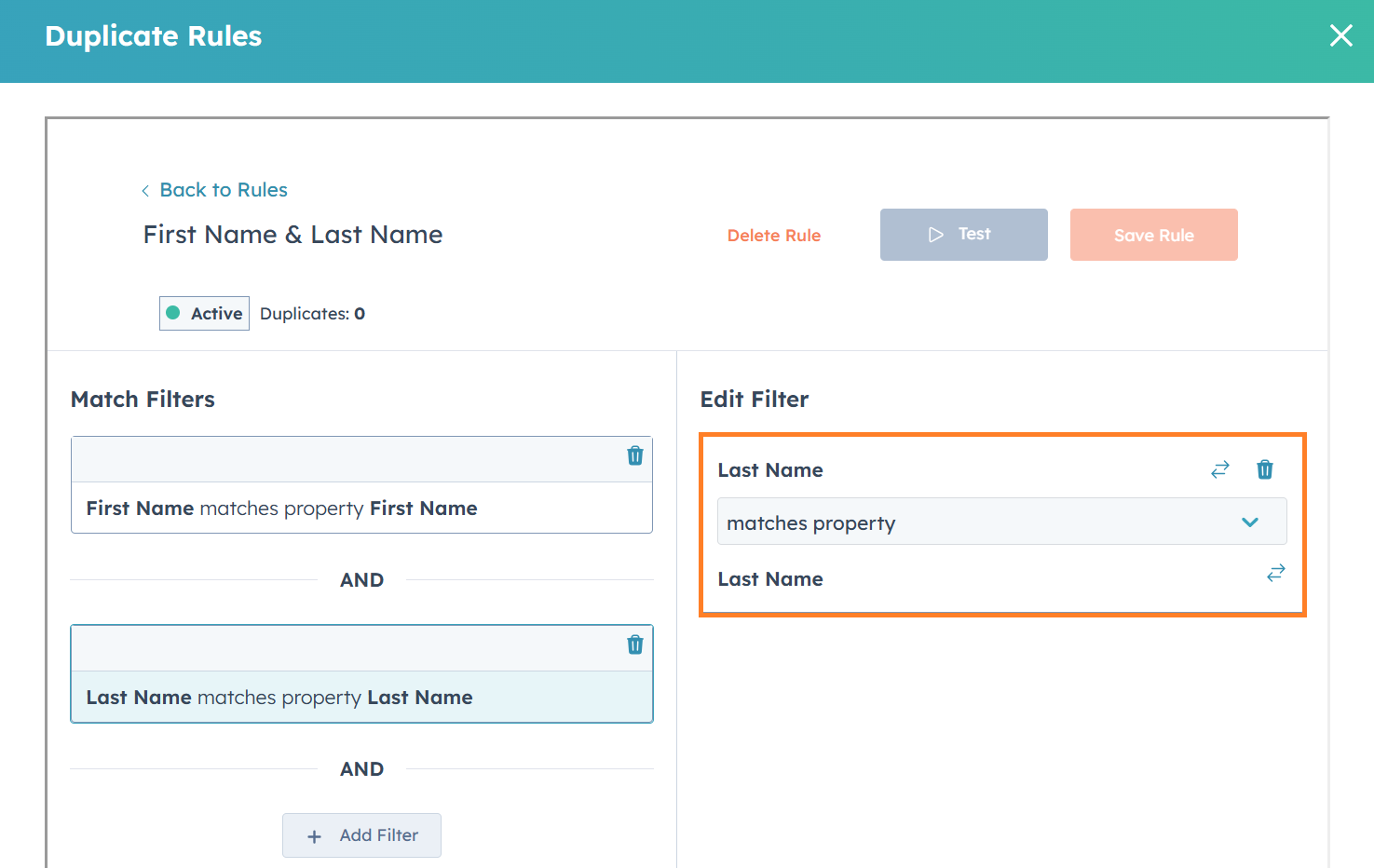Click the AND operator between the two filters
1374x868 pixels.
pyautogui.click(x=361, y=580)
